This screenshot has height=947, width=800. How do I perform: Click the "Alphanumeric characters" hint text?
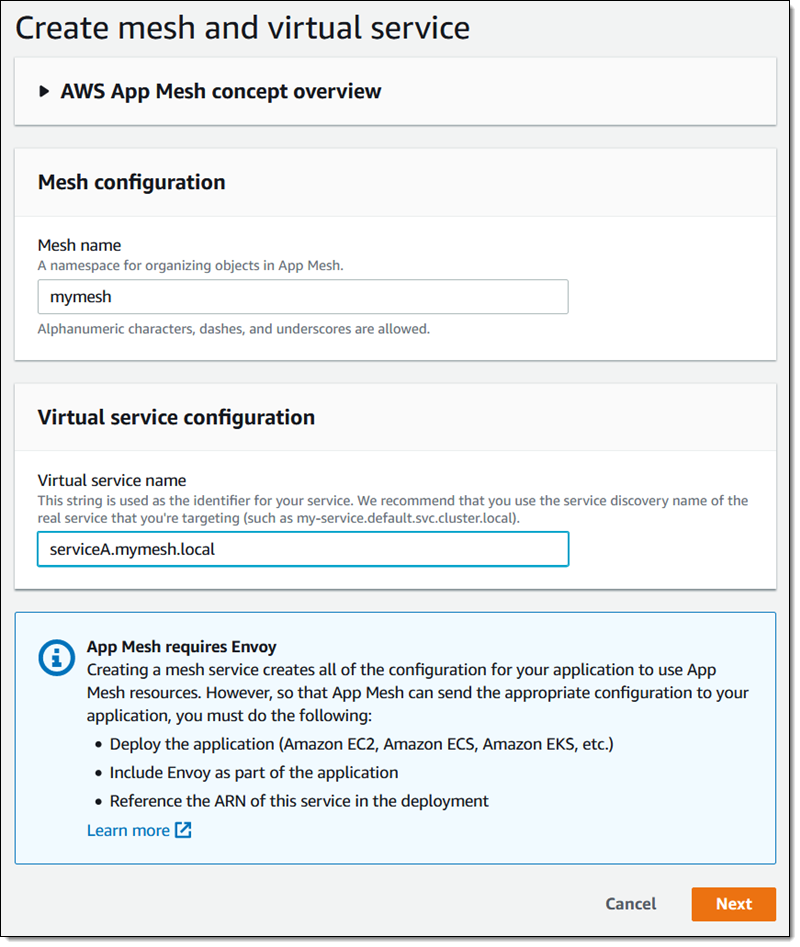pos(234,328)
